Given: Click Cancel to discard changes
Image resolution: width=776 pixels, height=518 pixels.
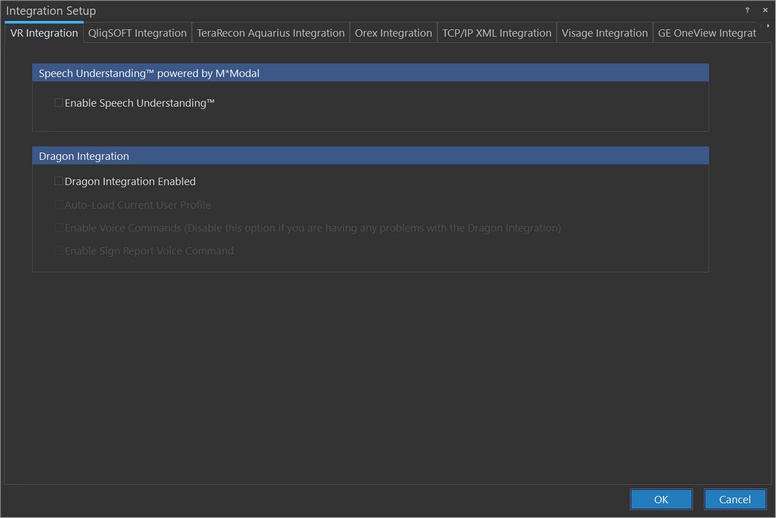Looking at the screenshot, I should (734, 499).
